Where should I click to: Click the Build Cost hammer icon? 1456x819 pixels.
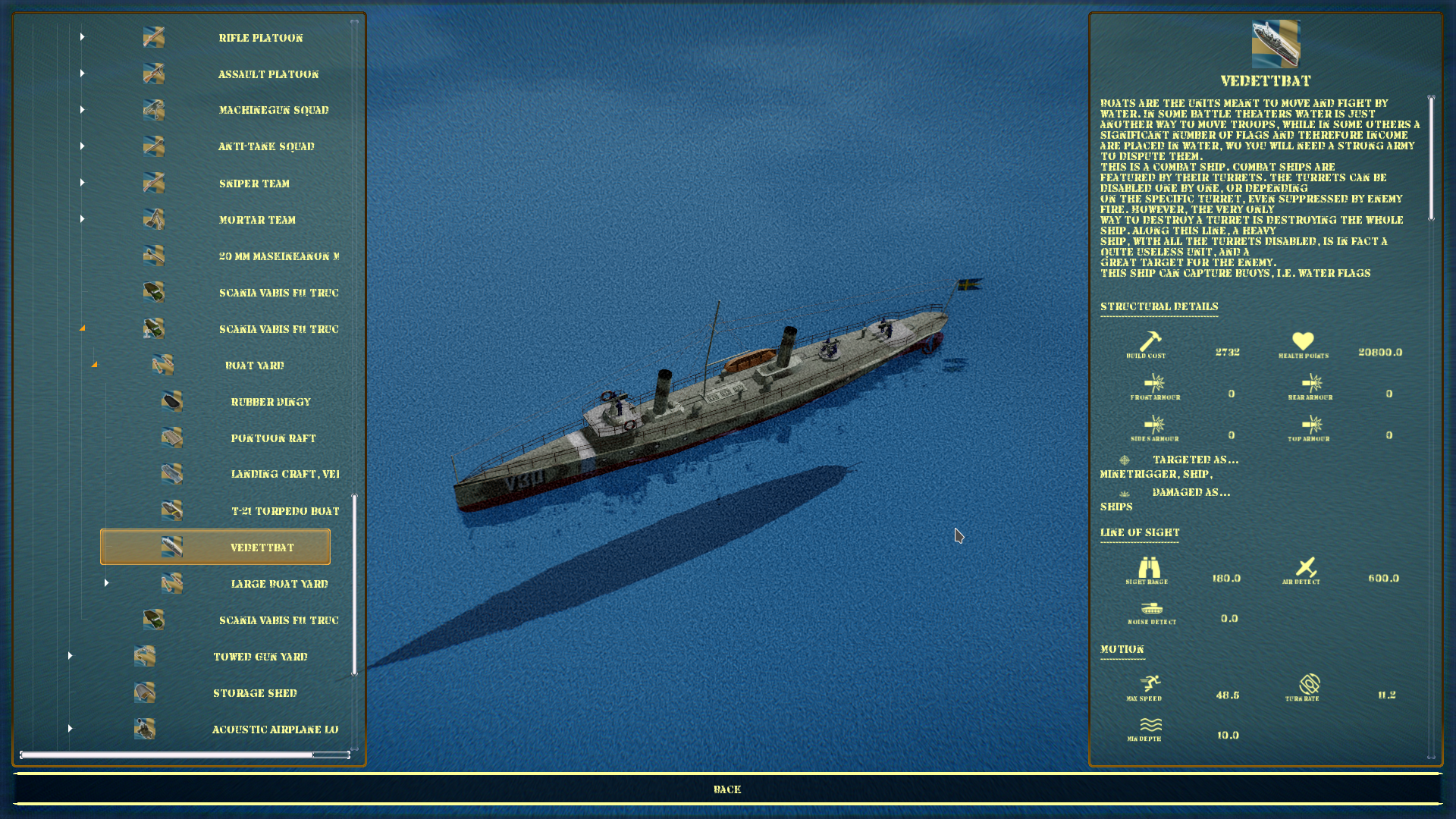pos(1150,341)
